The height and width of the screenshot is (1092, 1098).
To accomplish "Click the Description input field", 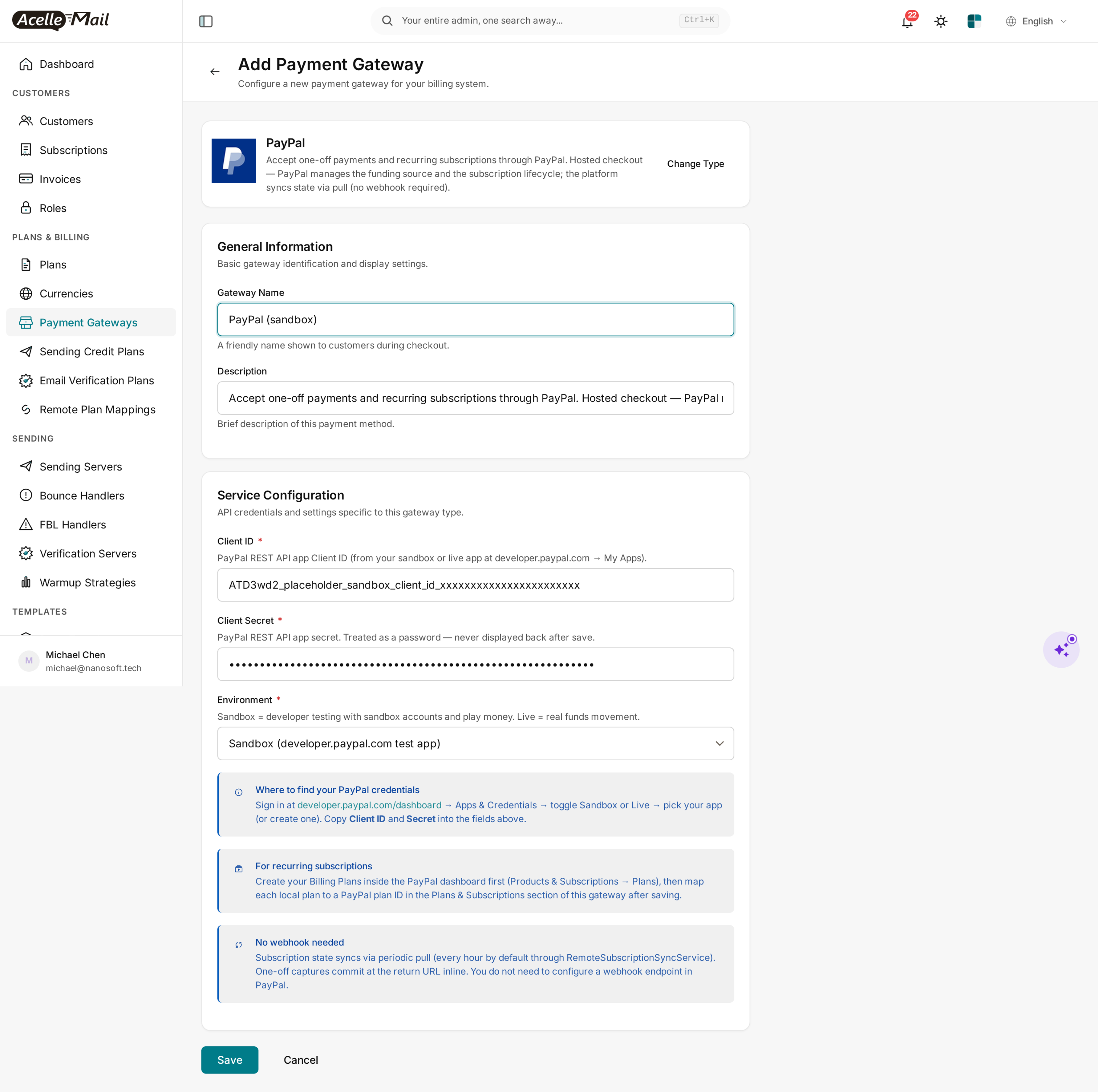I will click(x=475, y=398).
